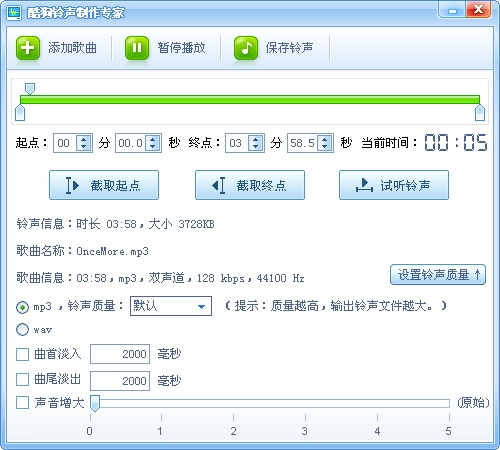Decrease end seconds with the down spinner arrow
This screenshot has width=500, height=450.
click(x=325, y=147)
